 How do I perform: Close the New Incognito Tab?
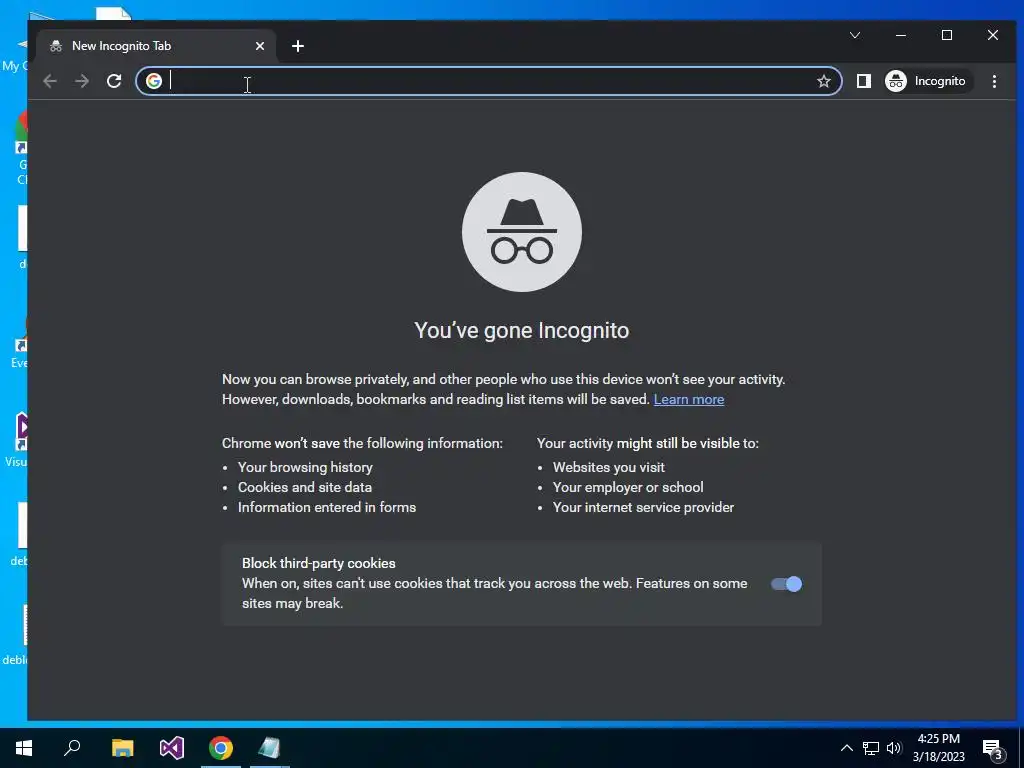point(260,46)
